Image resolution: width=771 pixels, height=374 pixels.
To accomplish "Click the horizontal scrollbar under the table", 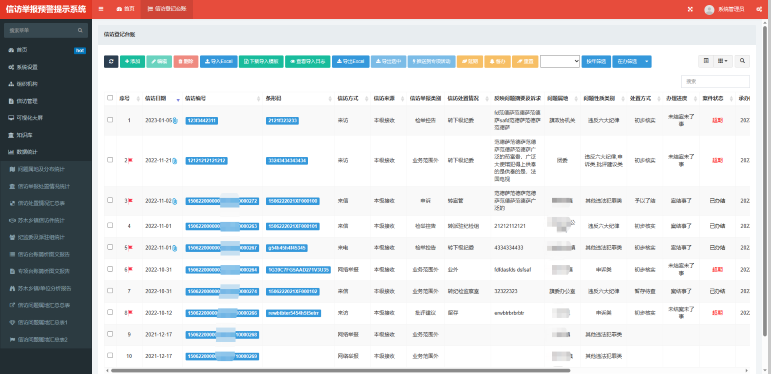I will click(340, 371).
